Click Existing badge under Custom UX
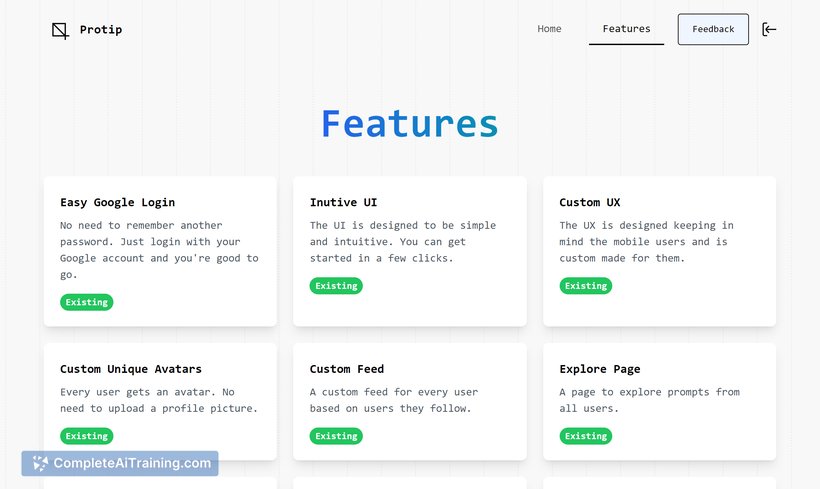820x489 pixels. [586, 286]
